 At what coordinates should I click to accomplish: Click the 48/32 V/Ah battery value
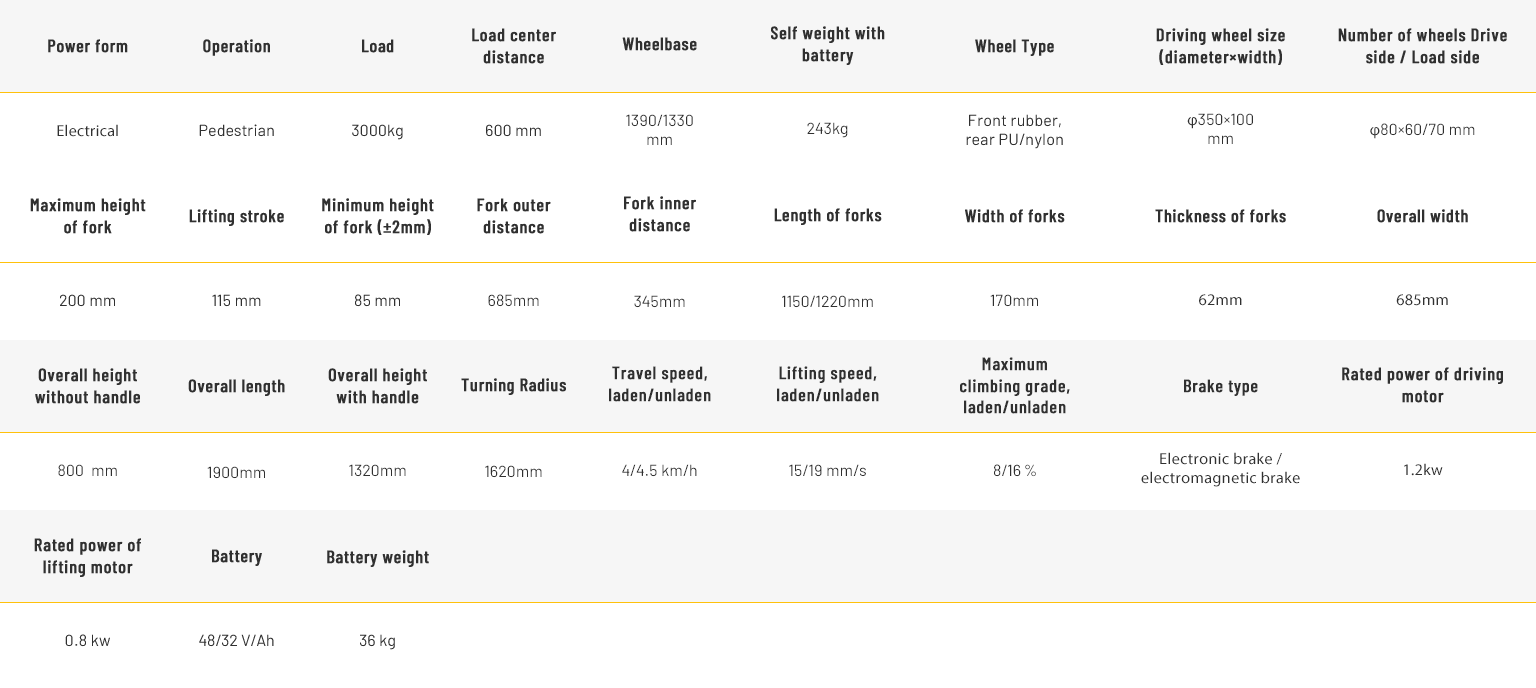click(x=236, y=640)
